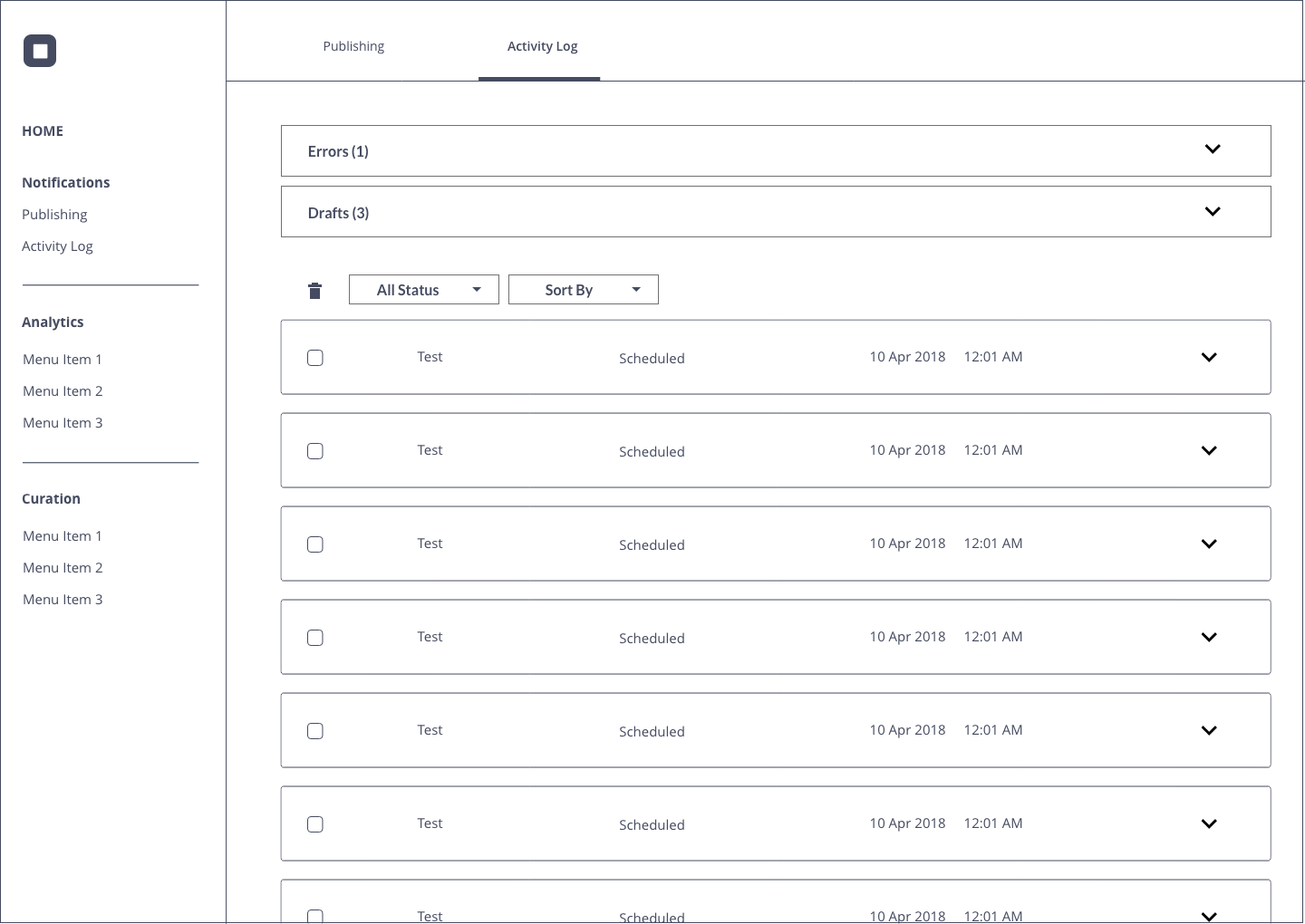Viewport: 1305px width, 924px height.
Task: Open the Sort By dropdown
Action: click(x=584, y=290)
